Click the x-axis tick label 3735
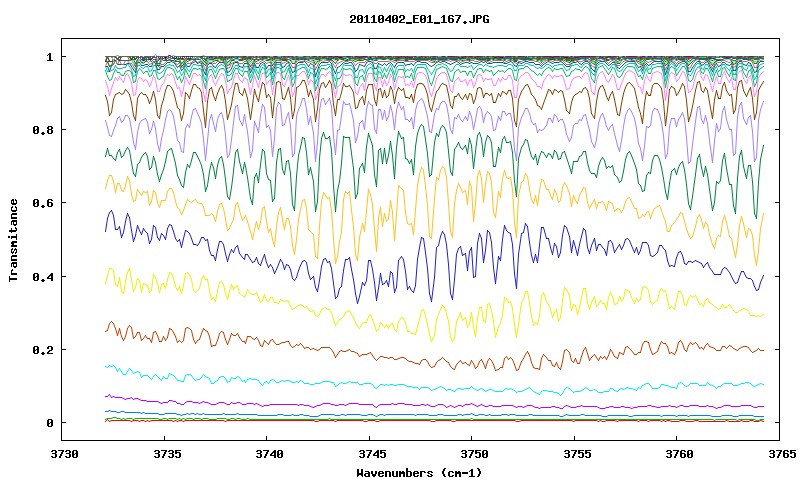 167,454
